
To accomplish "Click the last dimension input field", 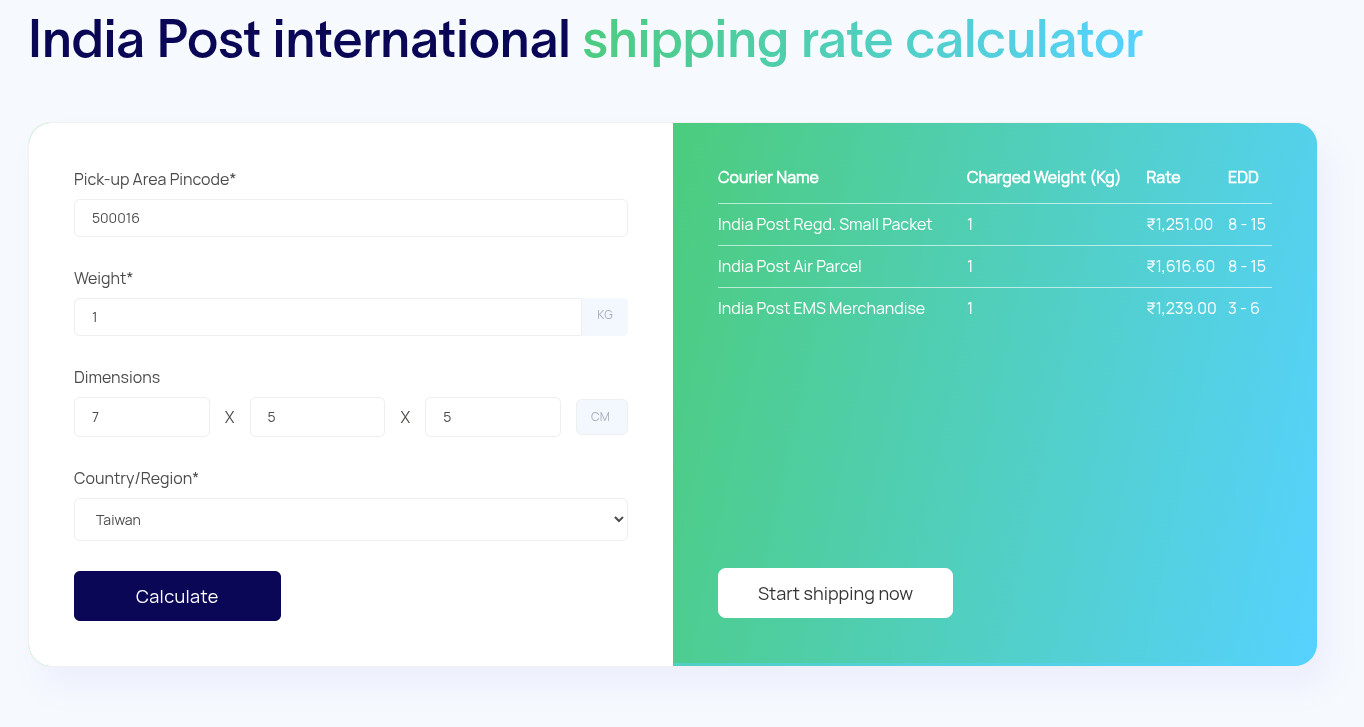I will click(492, 417).
